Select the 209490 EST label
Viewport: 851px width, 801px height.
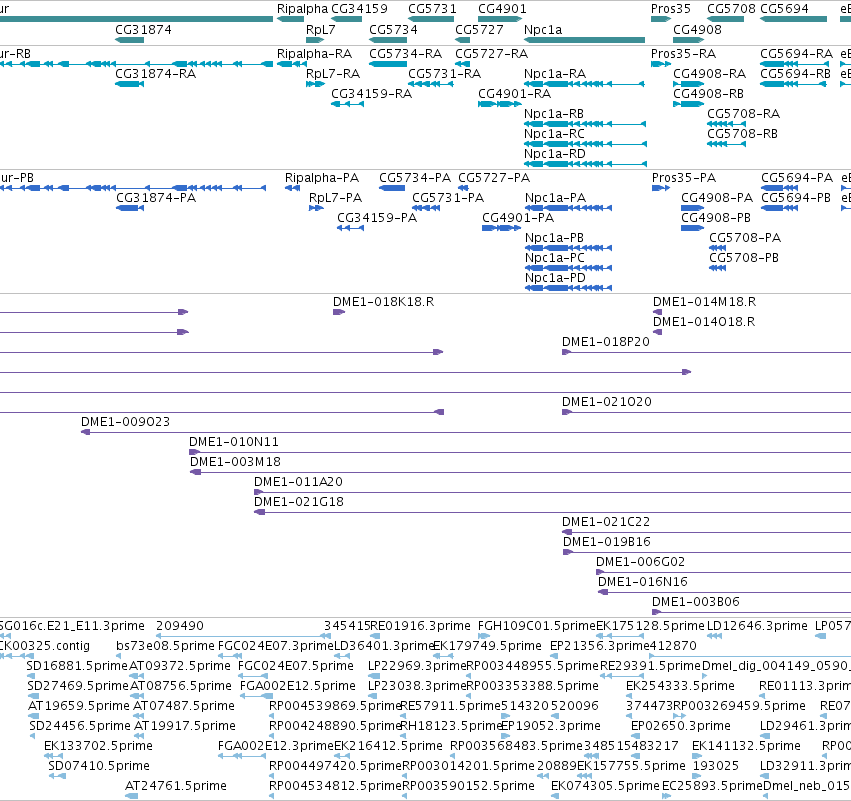click(180, 625)
